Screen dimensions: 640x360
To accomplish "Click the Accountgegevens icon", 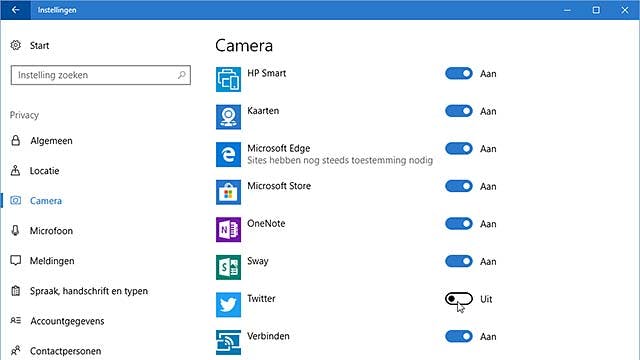I will click(16, 321).
